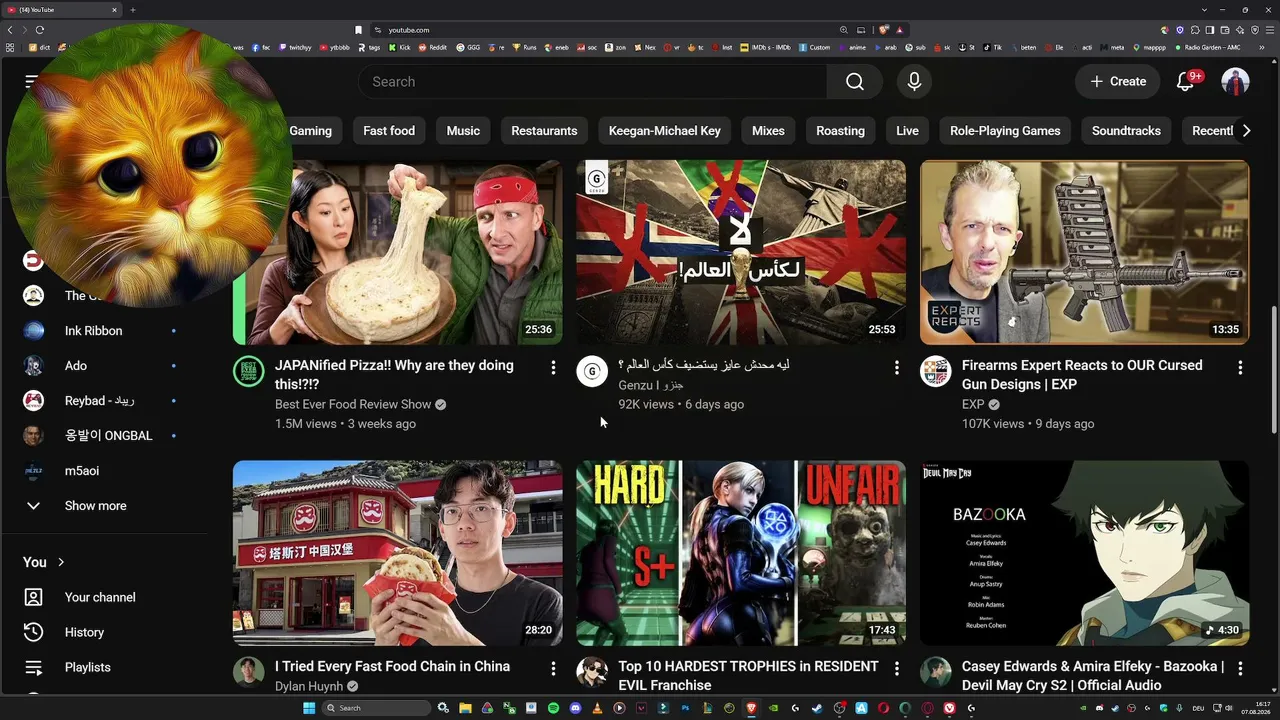Start voice search with the microphone
The image size is (1280, 720).
(x=914, y=82)
